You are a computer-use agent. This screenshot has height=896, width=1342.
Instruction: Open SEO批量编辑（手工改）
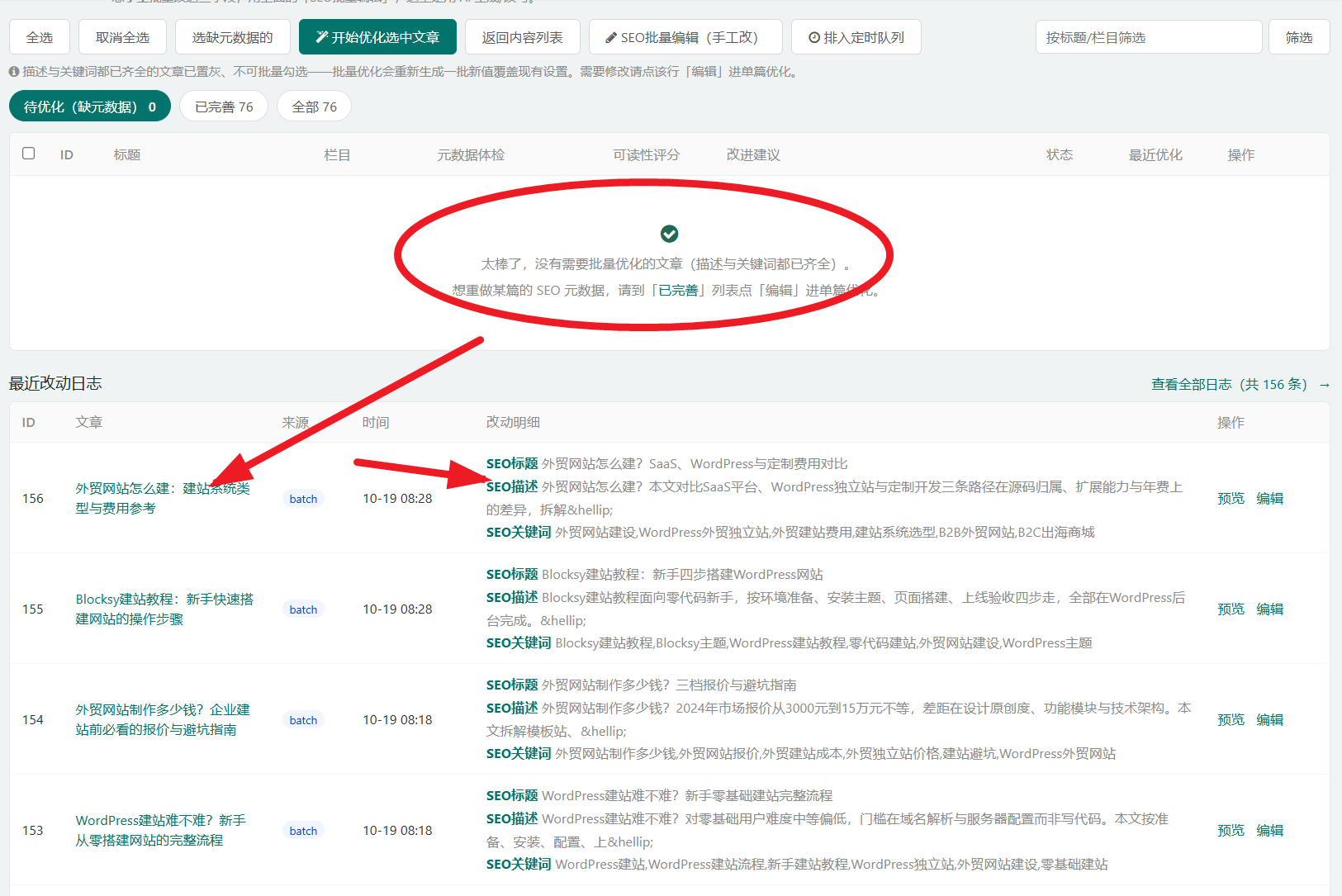click(x=685, y=37)
